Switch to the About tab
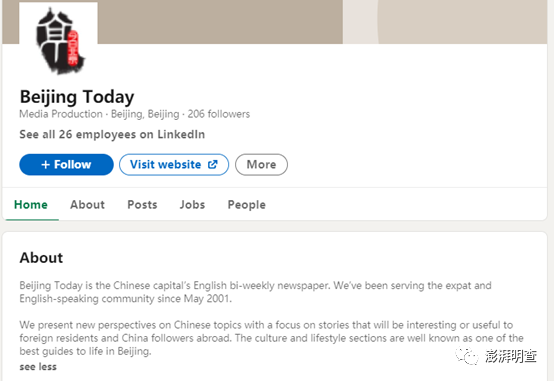 click(x=87, y=205)
